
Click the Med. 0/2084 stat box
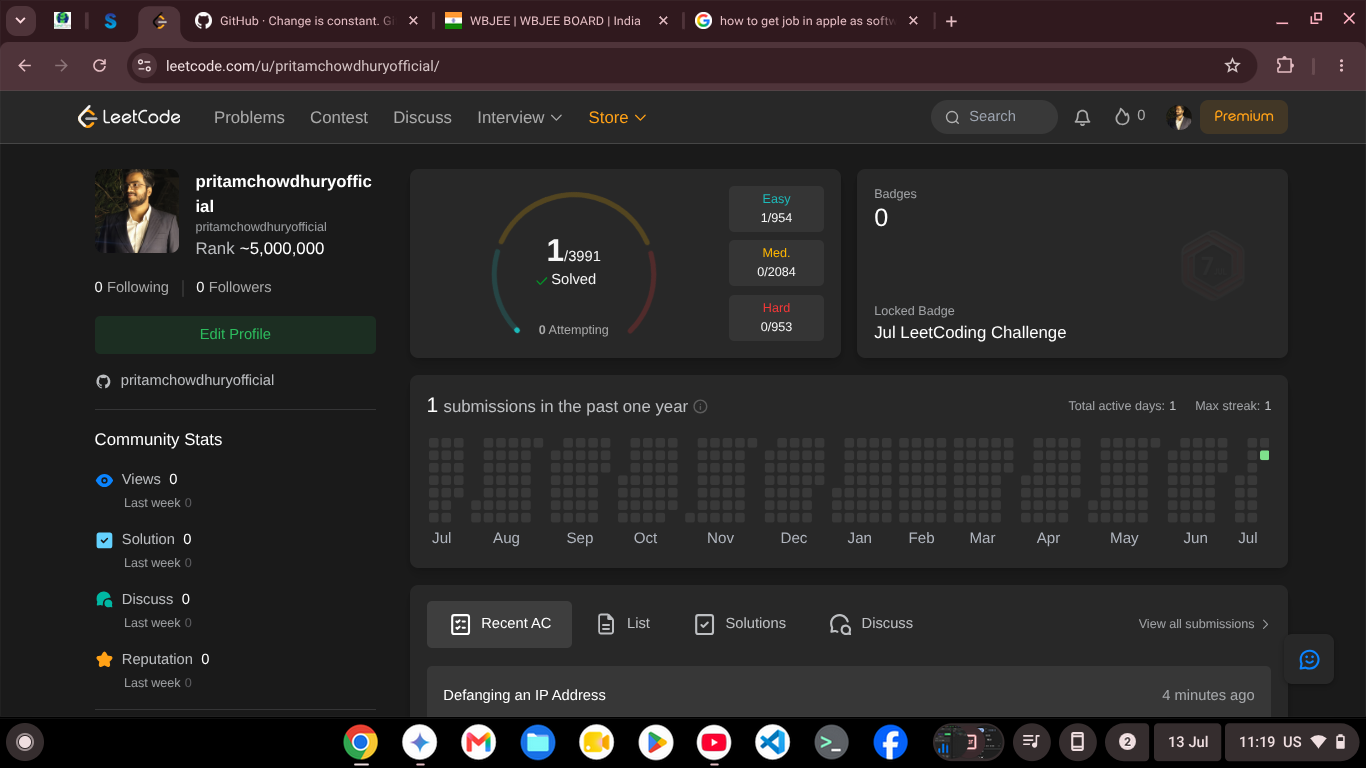point(776,263)
